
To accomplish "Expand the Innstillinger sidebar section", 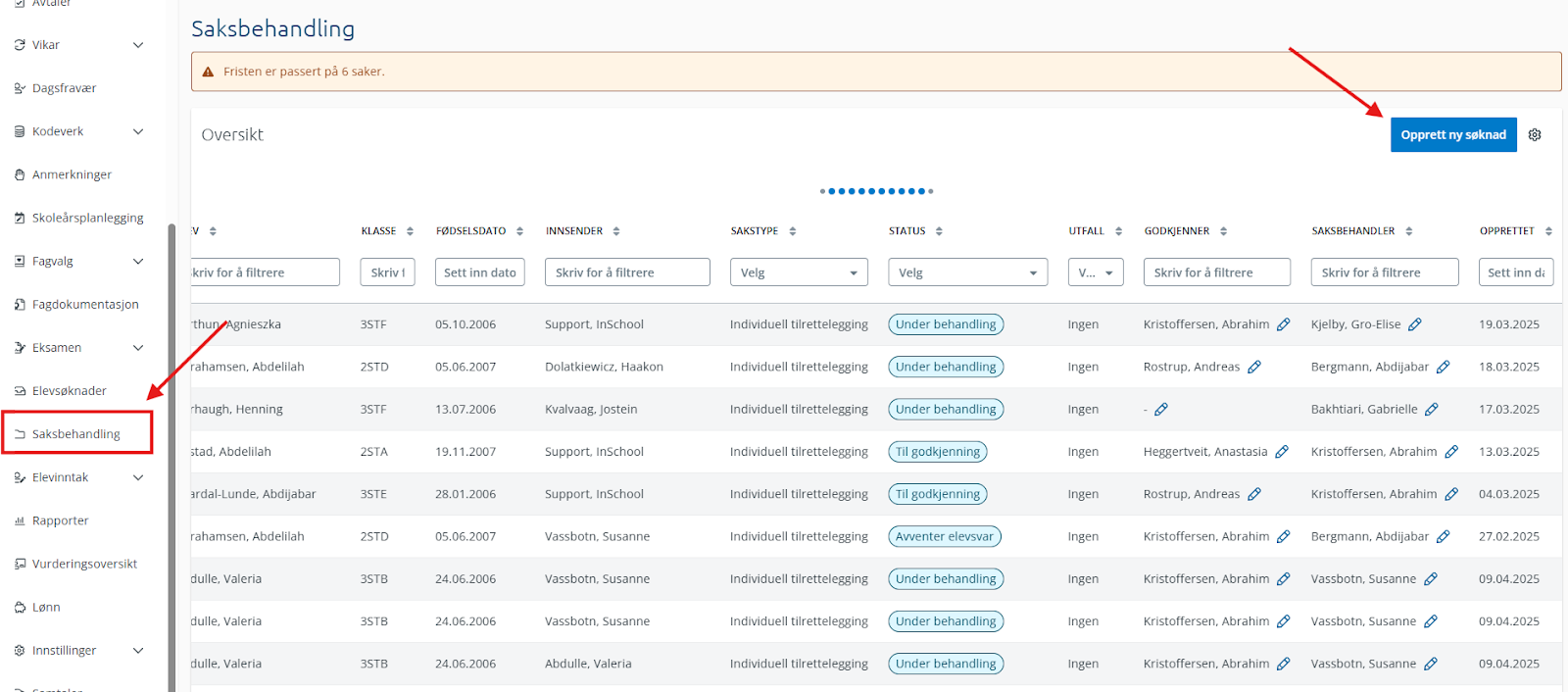I will point(138,651).
